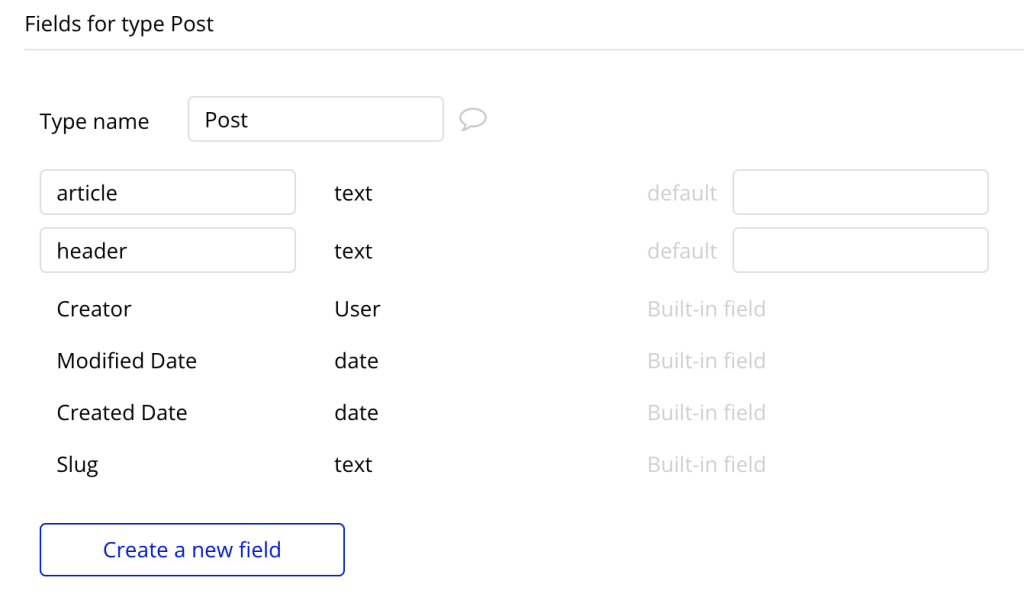
Task: Click the comment bubble icon beside Type name
Action: click(472, 119)
